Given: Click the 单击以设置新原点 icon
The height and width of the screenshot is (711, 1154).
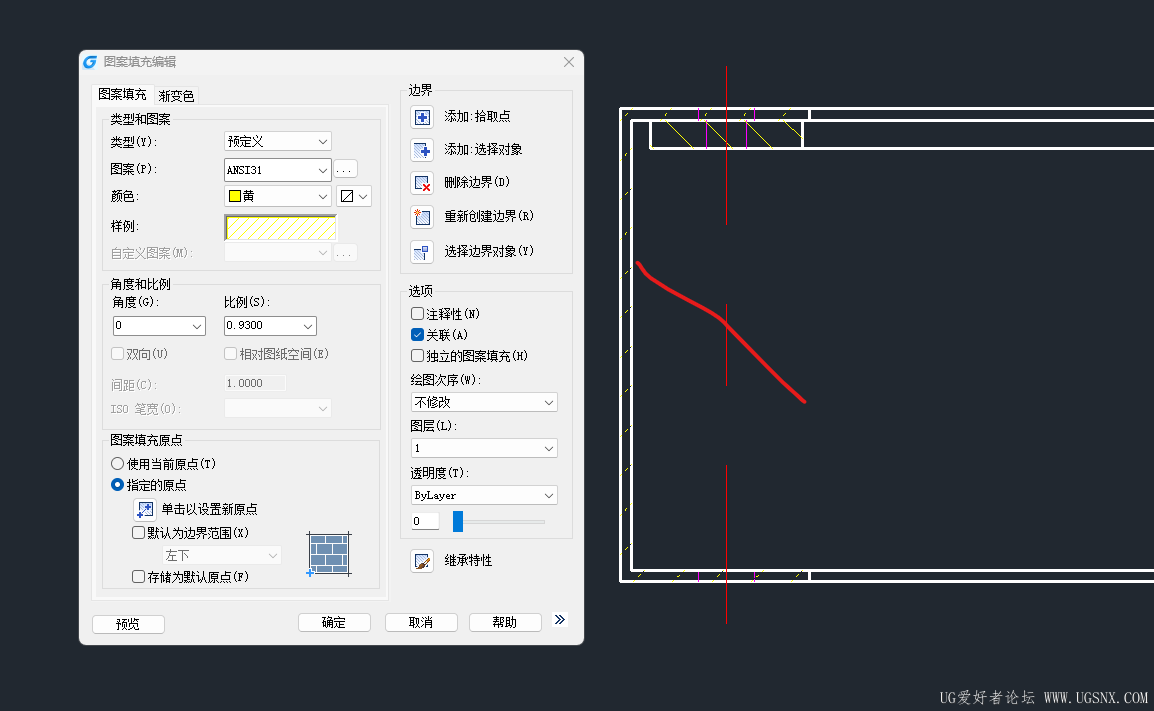Looking at the screenshot, I should coord(145,509).
